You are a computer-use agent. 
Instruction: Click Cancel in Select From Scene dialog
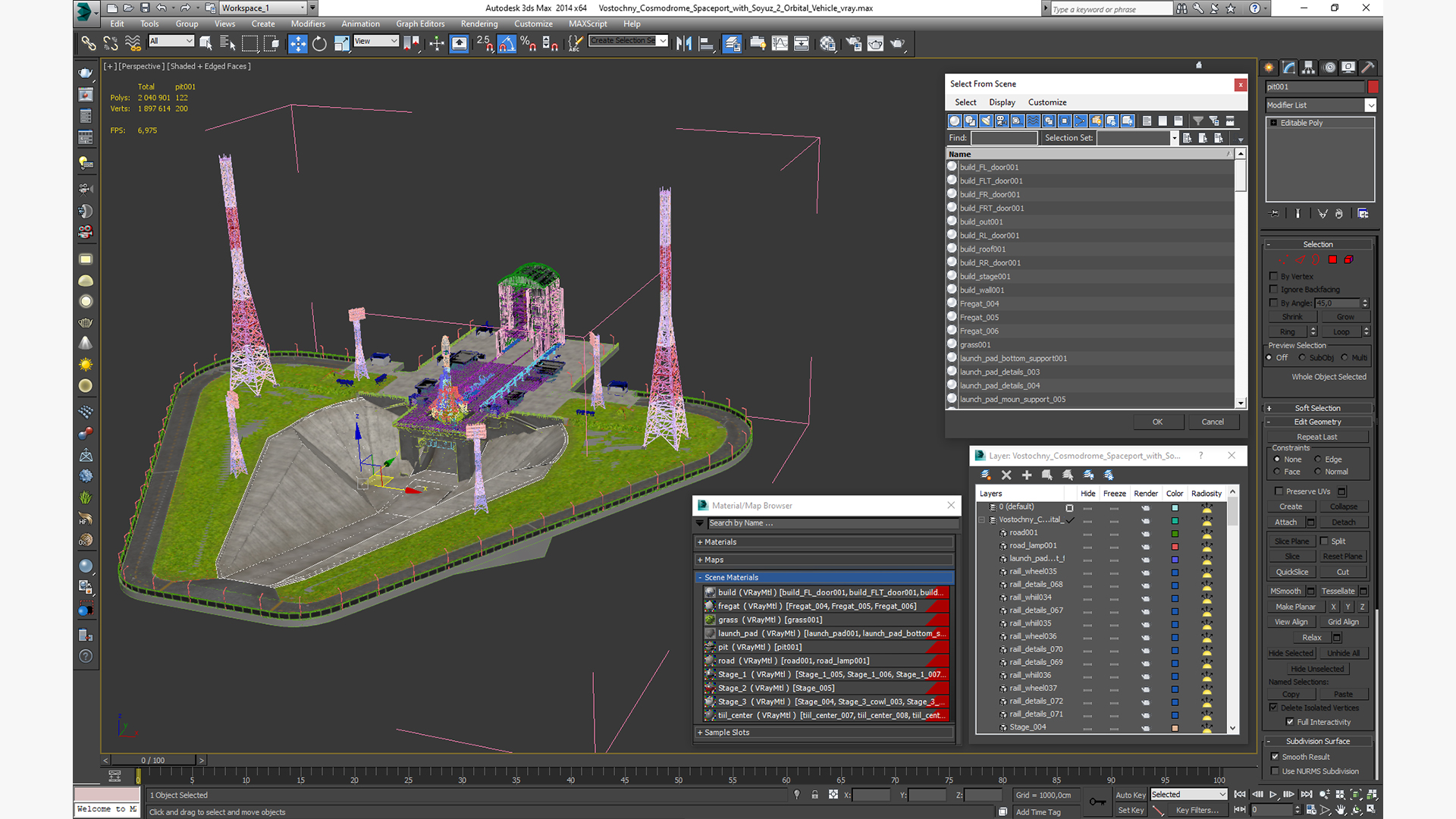coord(1213,422)
